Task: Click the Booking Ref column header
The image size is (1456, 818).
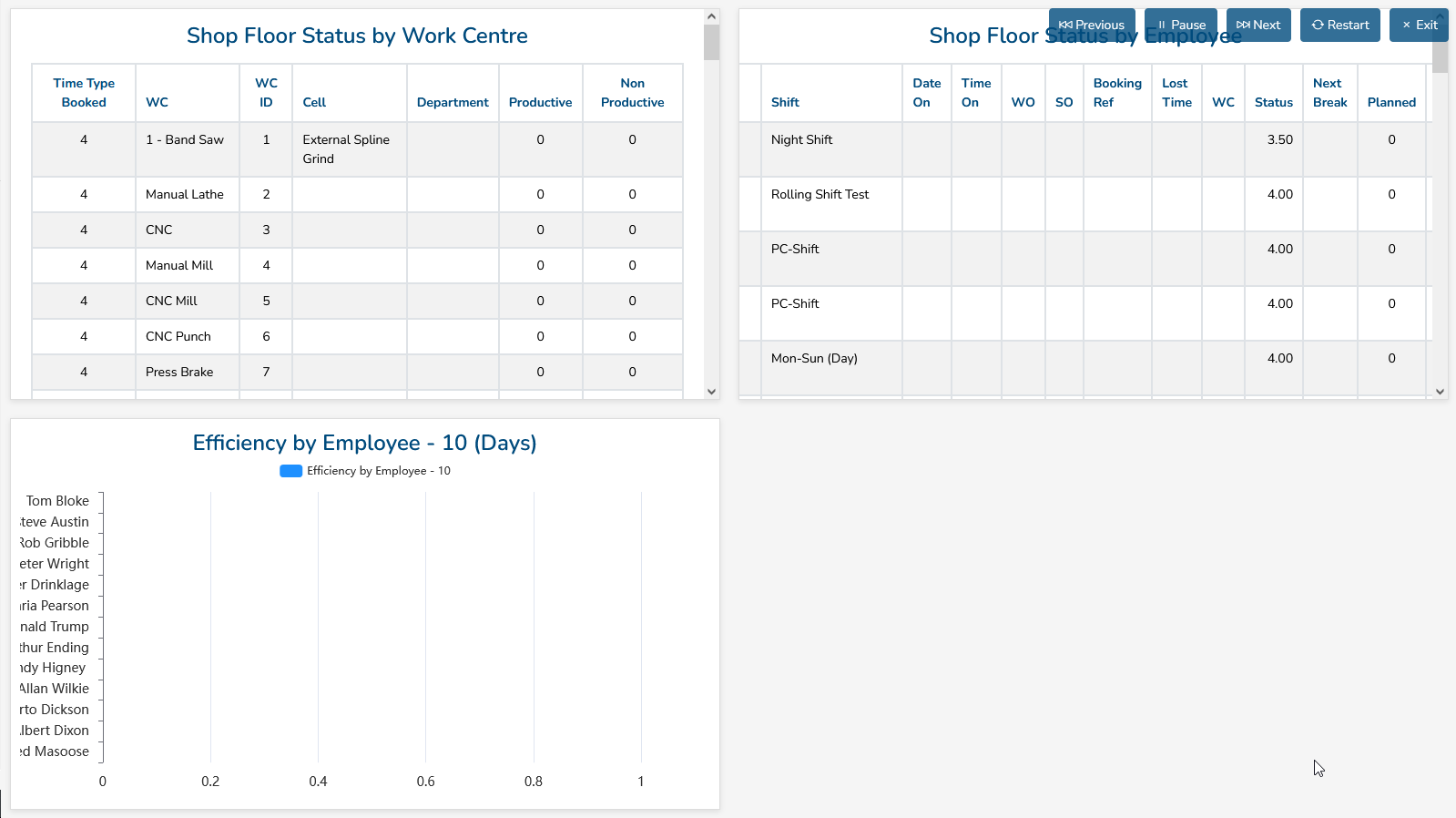Action: coord(1116,93)
